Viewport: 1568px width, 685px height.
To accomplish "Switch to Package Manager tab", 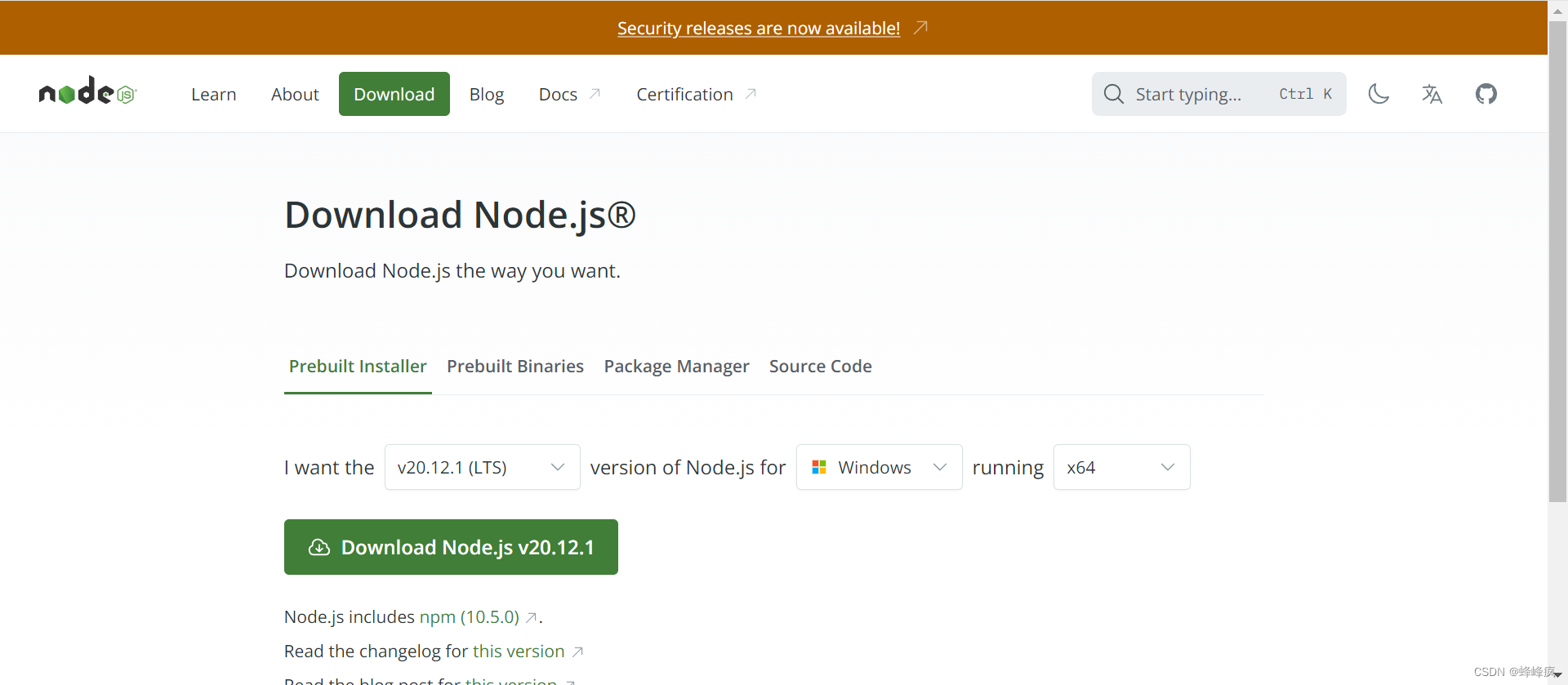I will [676, 366].
